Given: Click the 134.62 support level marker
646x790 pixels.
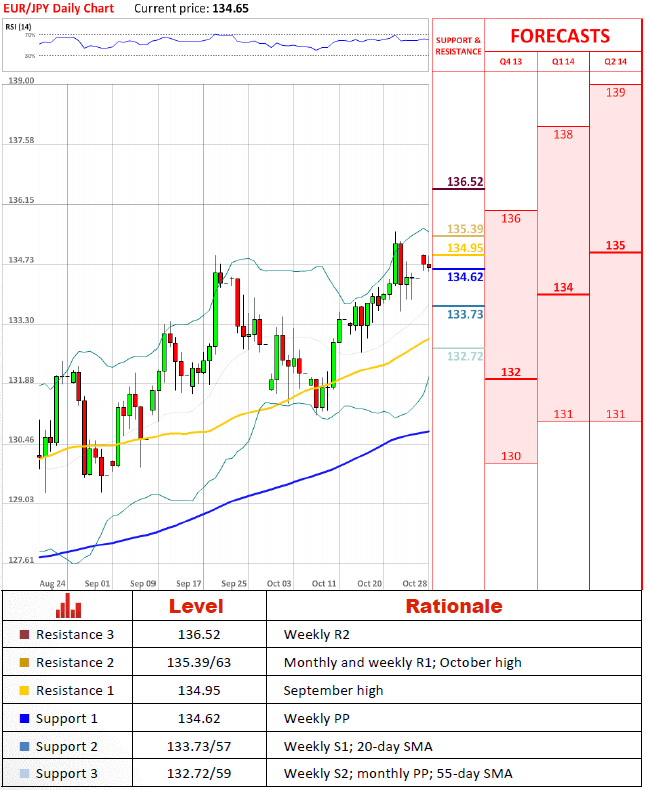Looking at the screenshot, I should pos(465,277).
